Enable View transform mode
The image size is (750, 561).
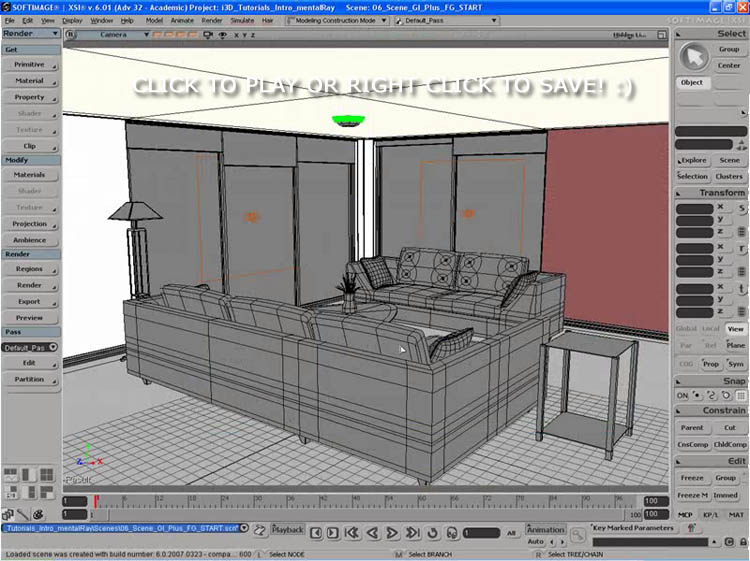735,329
